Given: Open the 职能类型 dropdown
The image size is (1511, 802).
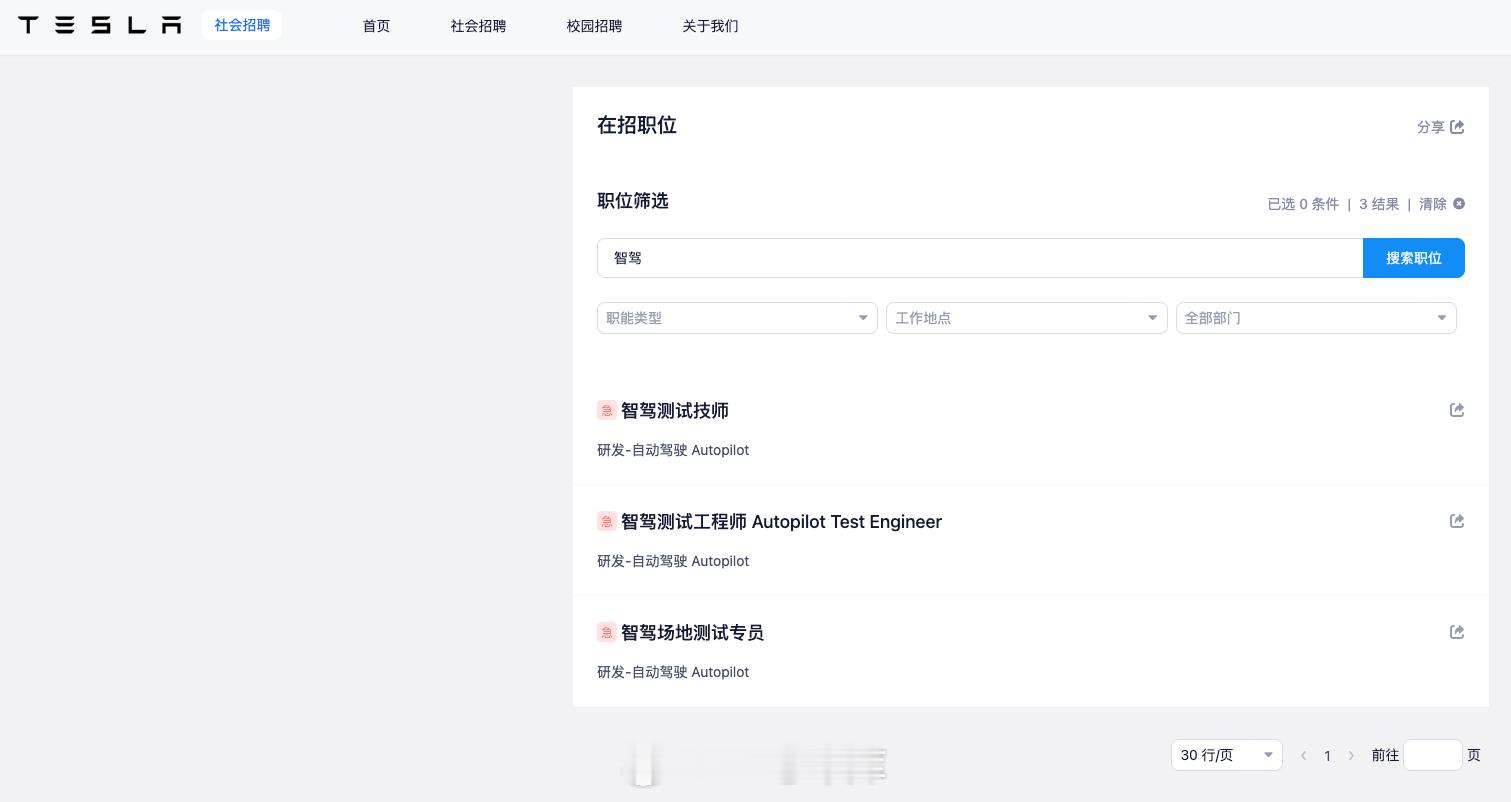Looking at the screenshot, I should [737, 318].
